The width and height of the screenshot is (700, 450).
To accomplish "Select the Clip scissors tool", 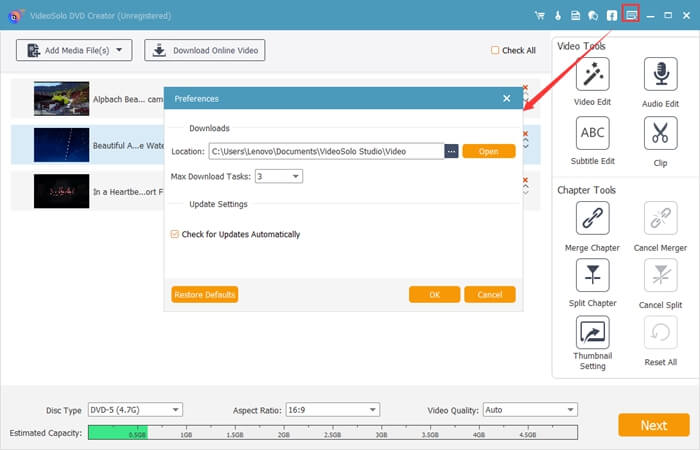I will (660, 133).
